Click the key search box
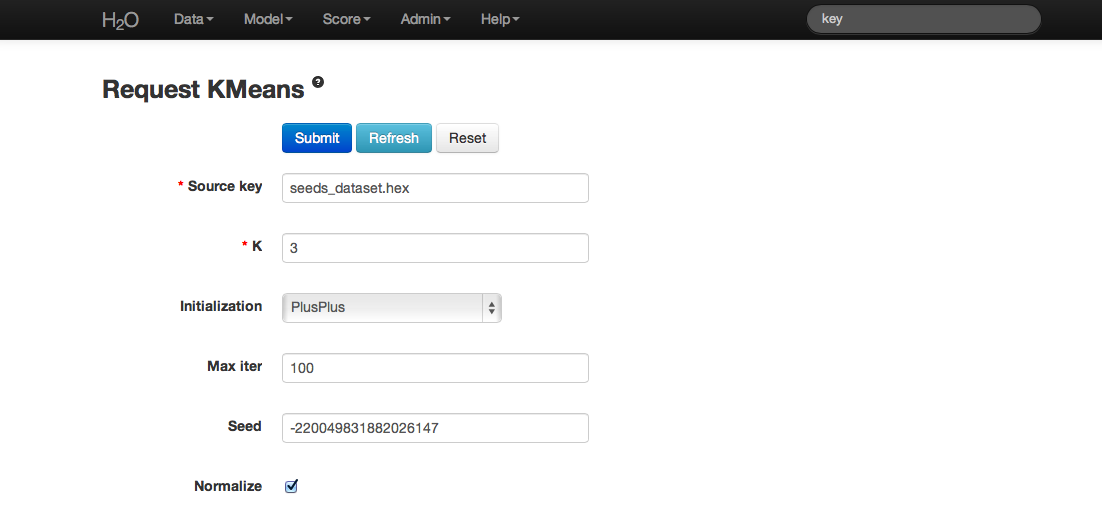Screen dimensions: 1102x513 (923, 20)
